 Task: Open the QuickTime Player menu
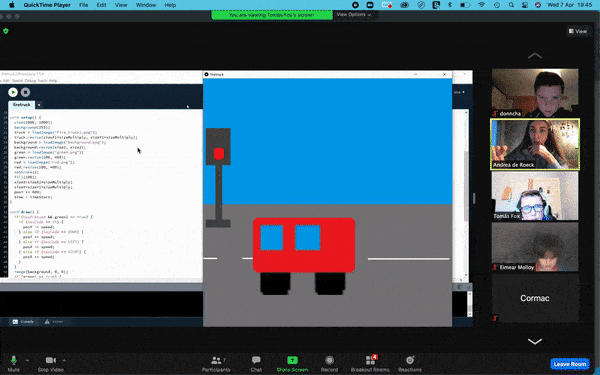[x=47, y=5]
